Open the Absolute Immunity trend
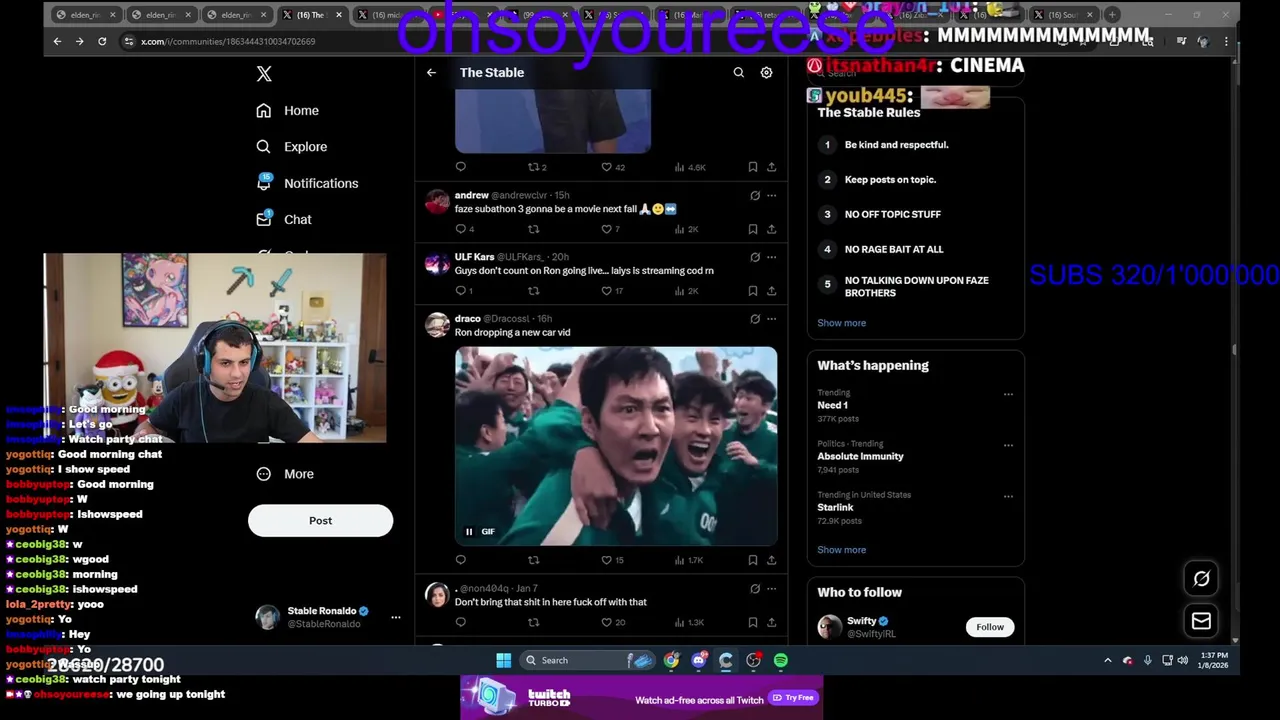The width and height of the screenshot is (1280, 720). 860,456
